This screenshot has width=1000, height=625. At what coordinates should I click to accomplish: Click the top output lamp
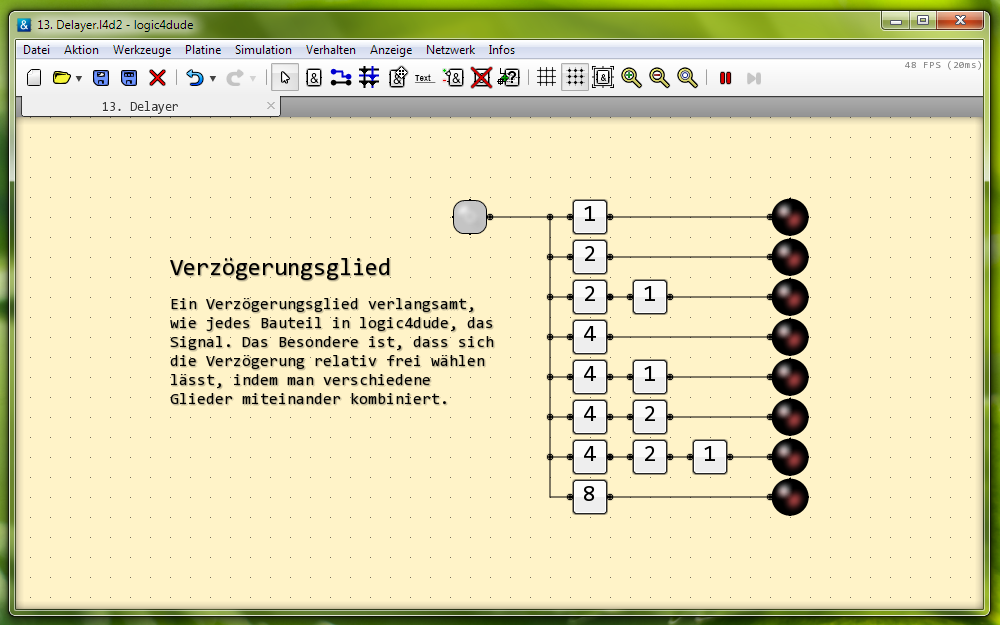click(790, 217)
